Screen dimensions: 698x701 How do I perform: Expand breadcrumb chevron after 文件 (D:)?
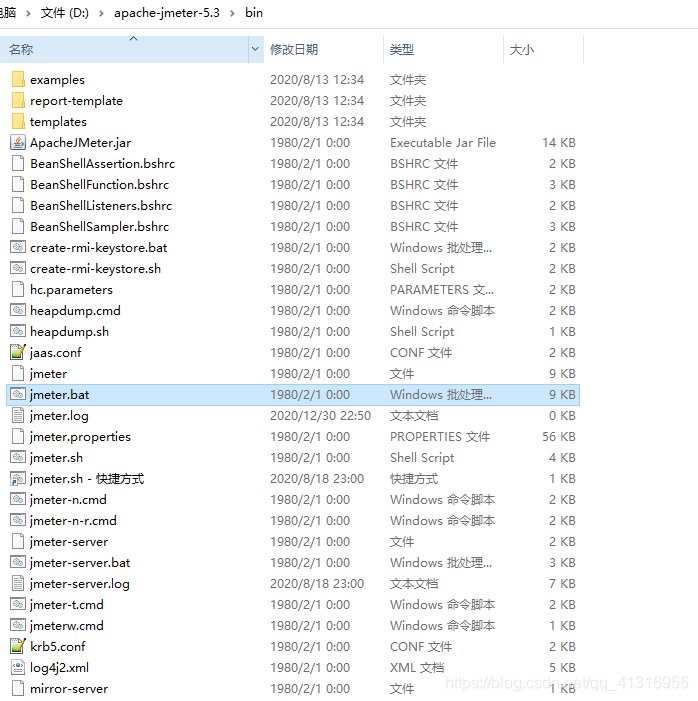pos(102,13)
